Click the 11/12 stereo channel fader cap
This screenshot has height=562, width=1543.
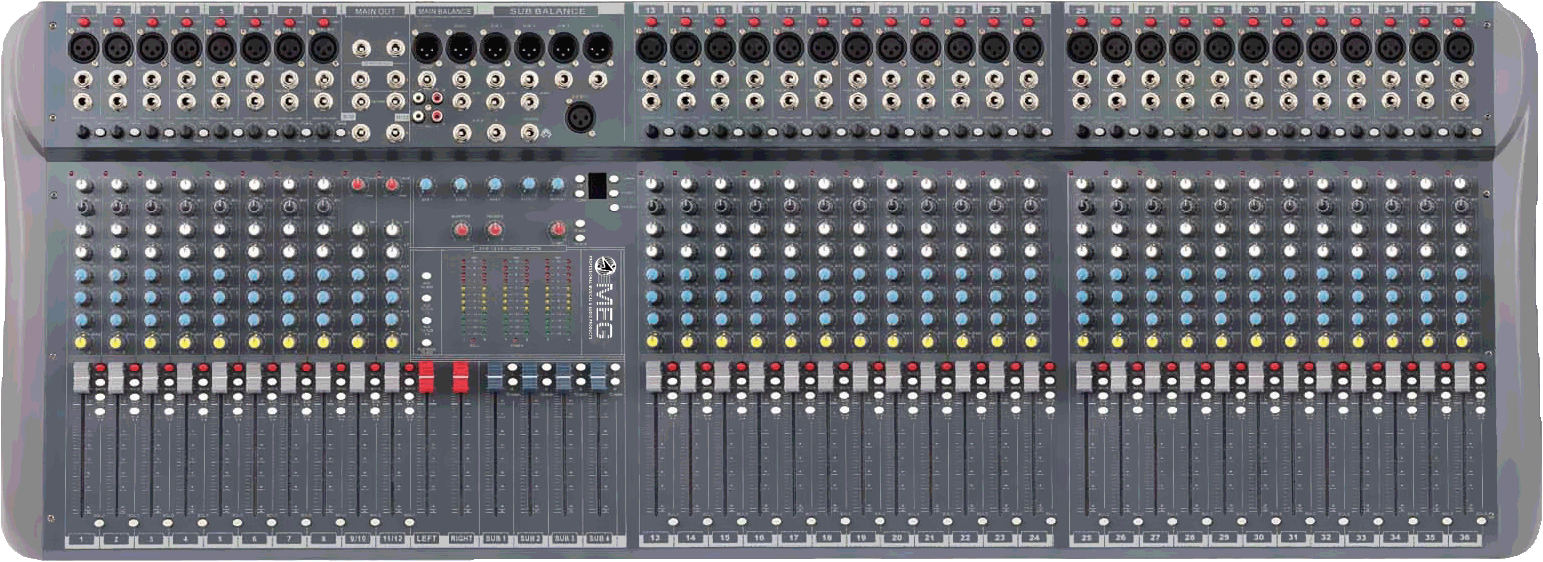[392, 377]
